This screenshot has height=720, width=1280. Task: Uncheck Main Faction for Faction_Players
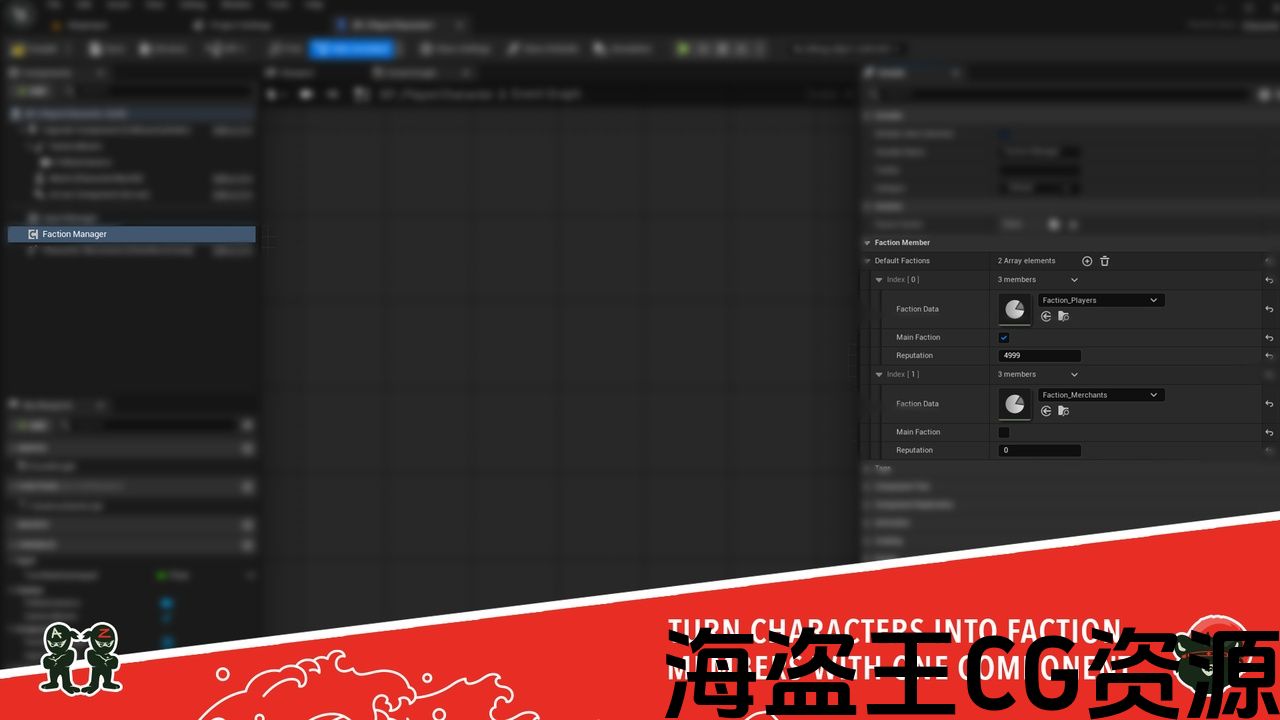pos(1004,338)
